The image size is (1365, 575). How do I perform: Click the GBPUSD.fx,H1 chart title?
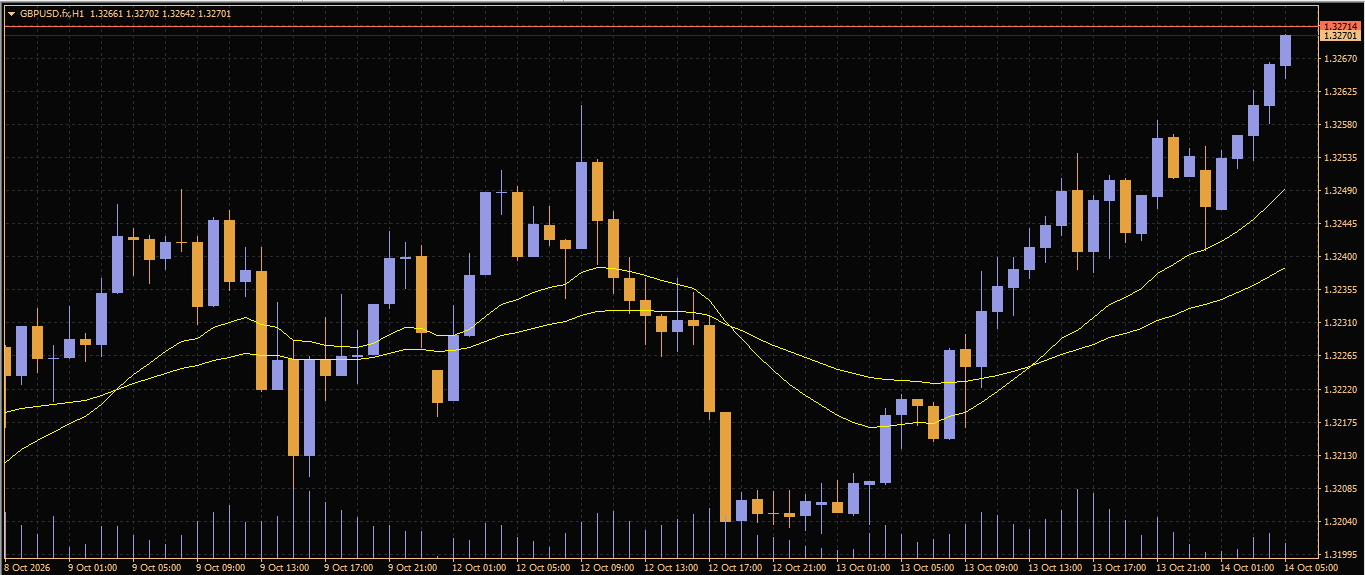pos(52,14)
